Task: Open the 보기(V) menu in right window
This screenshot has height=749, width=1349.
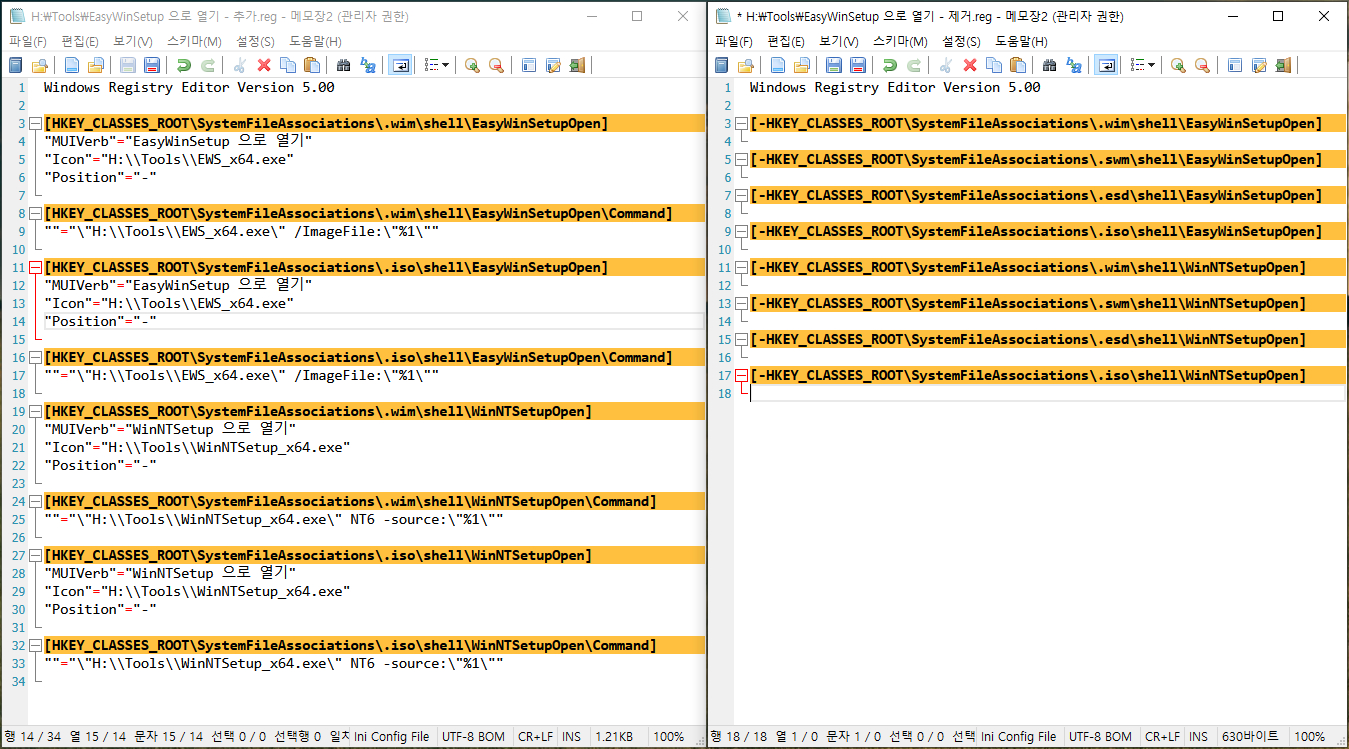Action: [x=839, y=41]
